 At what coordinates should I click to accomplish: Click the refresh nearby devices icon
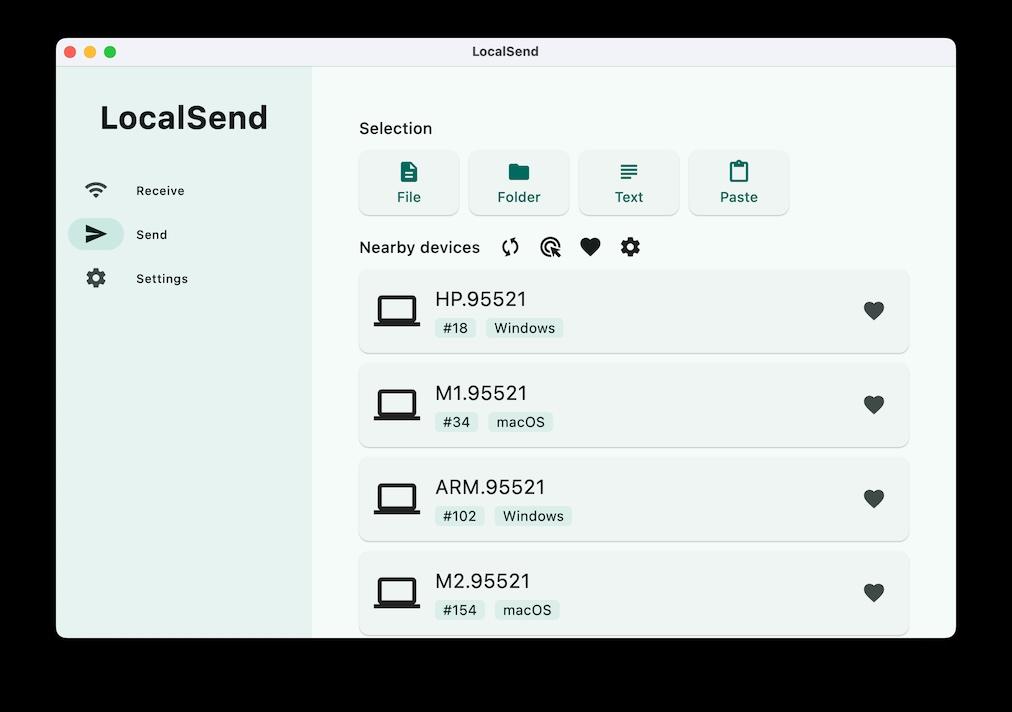click(x=510, y=247)
